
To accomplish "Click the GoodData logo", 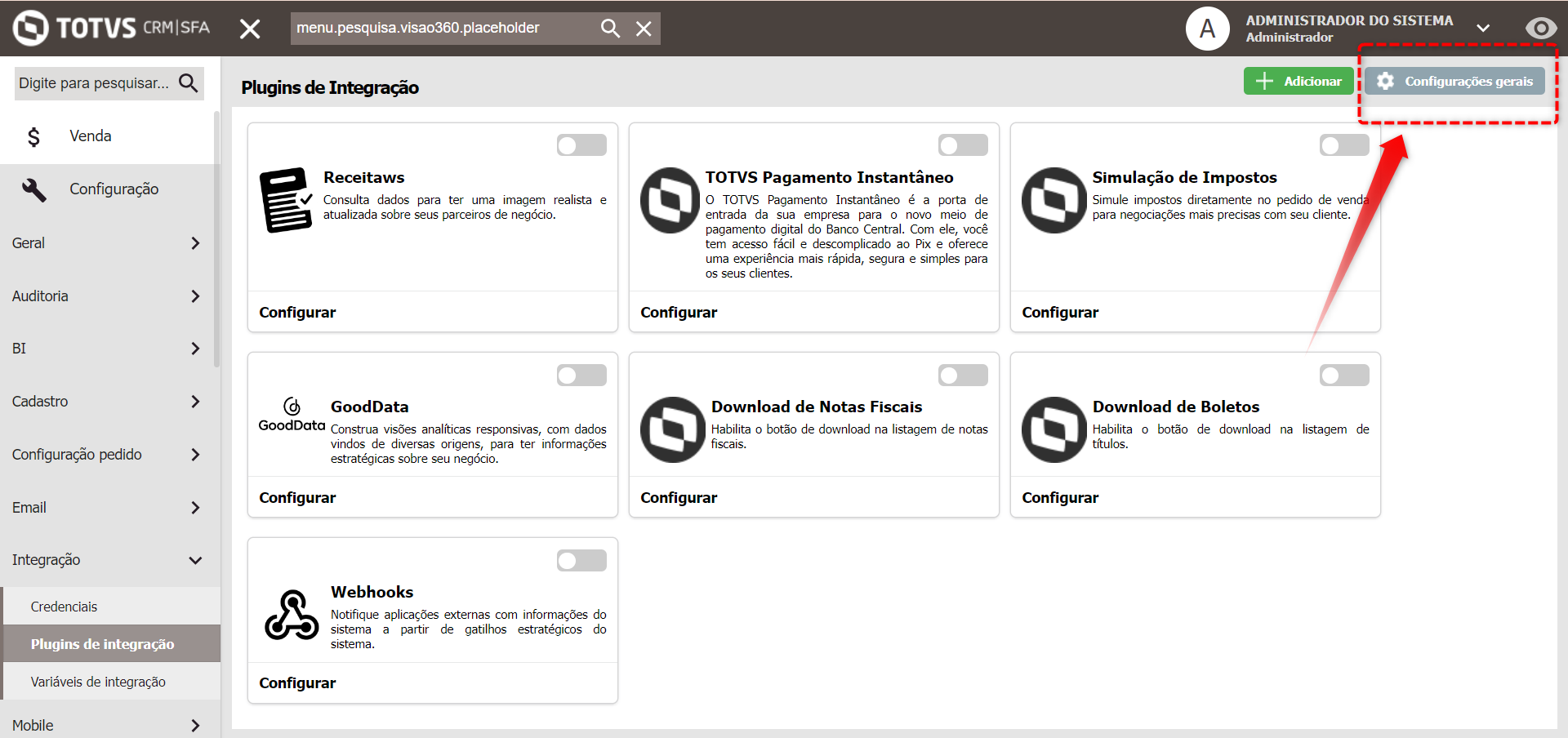I will (292, 415).
